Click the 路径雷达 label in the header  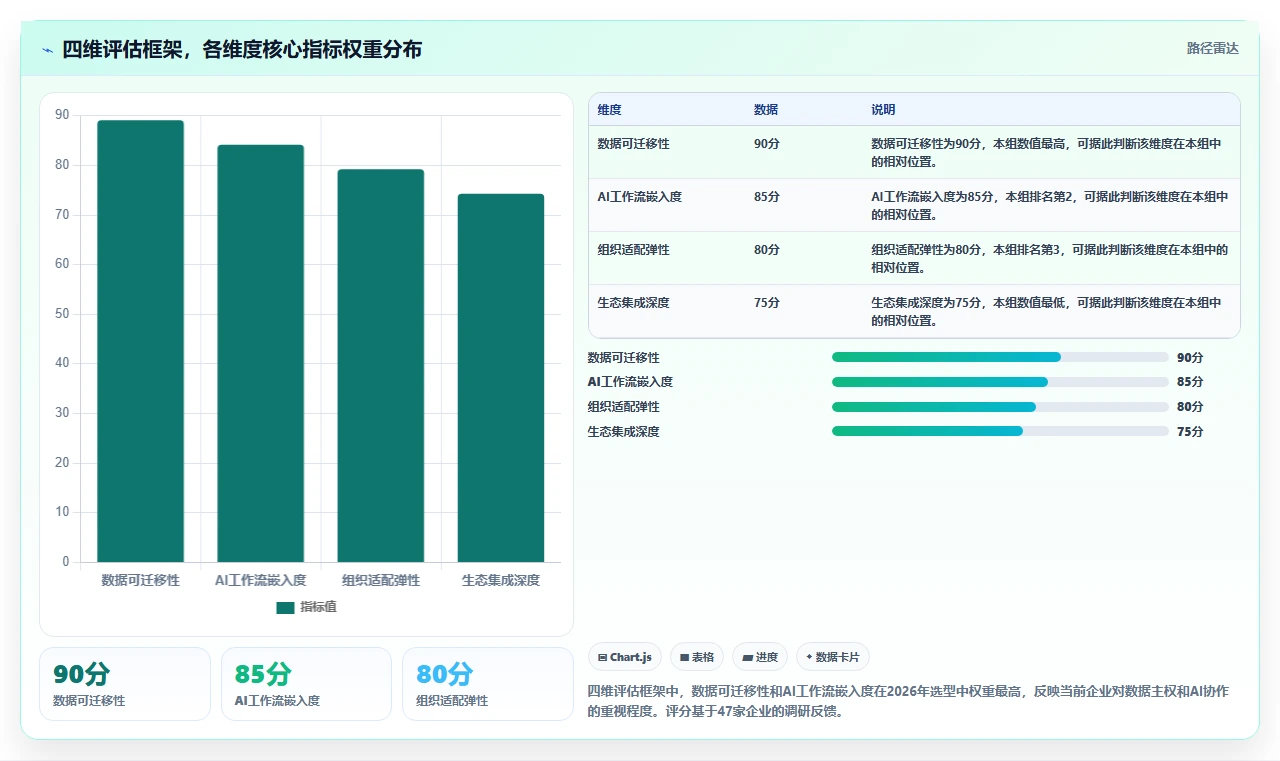1212,48
